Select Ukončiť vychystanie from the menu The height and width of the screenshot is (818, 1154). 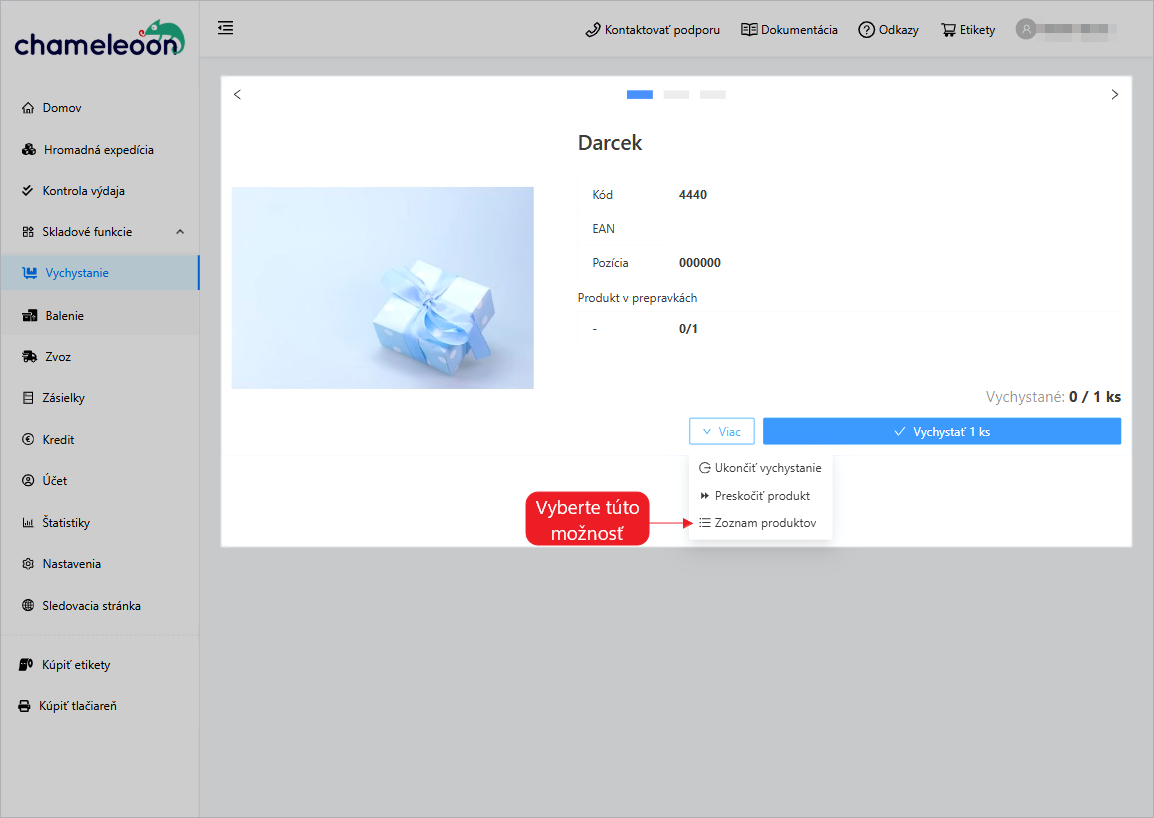point(767,468)
